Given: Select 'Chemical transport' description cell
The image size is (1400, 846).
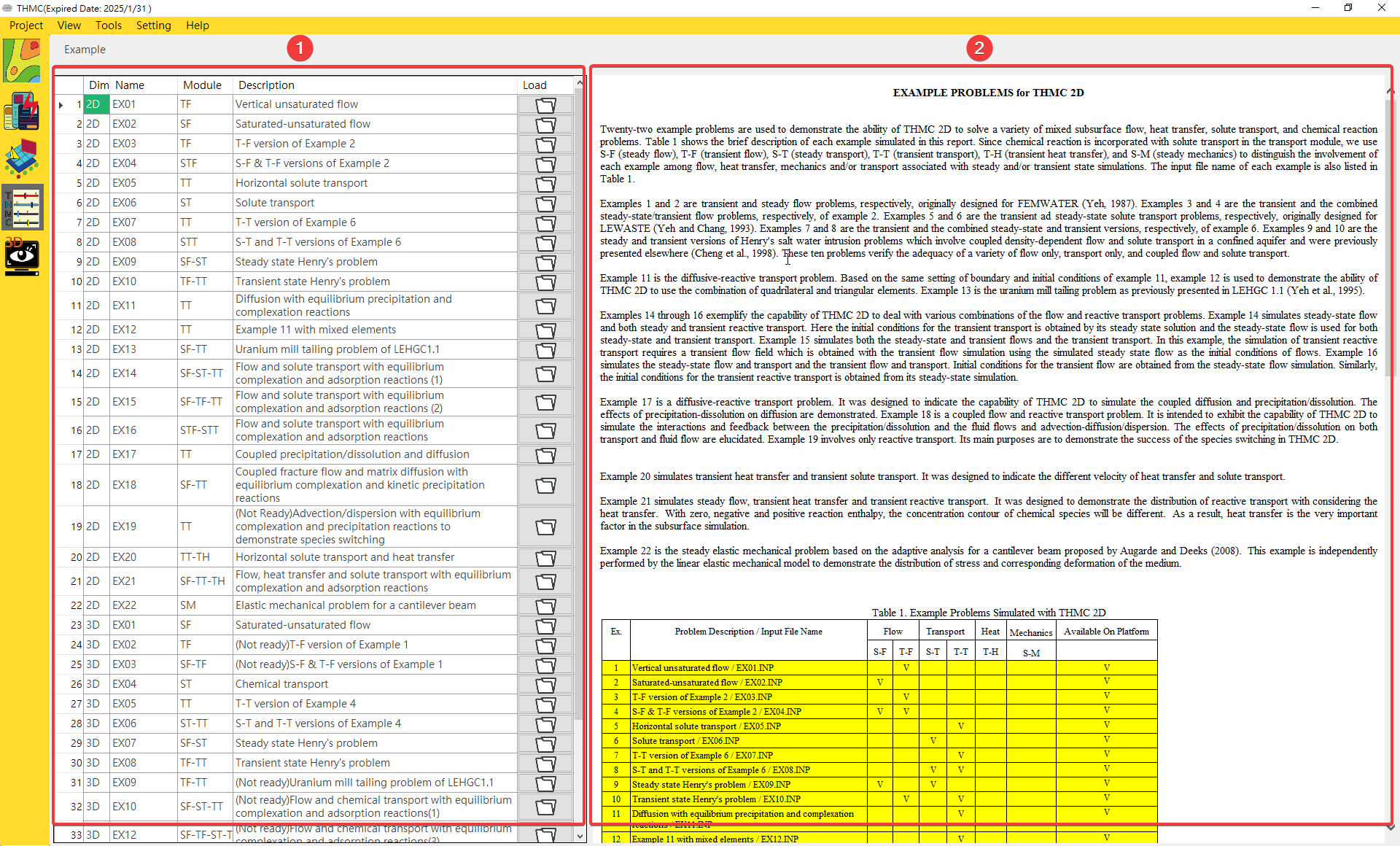Looking at the screenshot, I should click(375, 684).
